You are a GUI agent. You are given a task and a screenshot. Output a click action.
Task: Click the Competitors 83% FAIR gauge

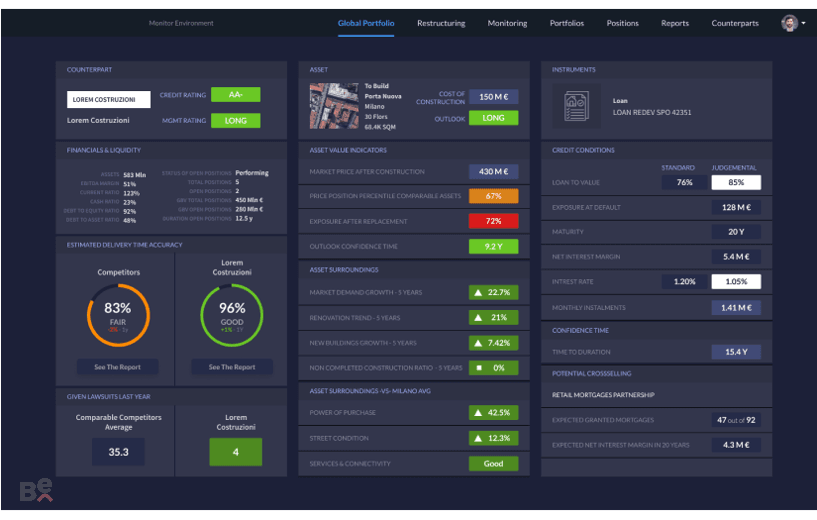pyautogui.click(x=118, y=315)
